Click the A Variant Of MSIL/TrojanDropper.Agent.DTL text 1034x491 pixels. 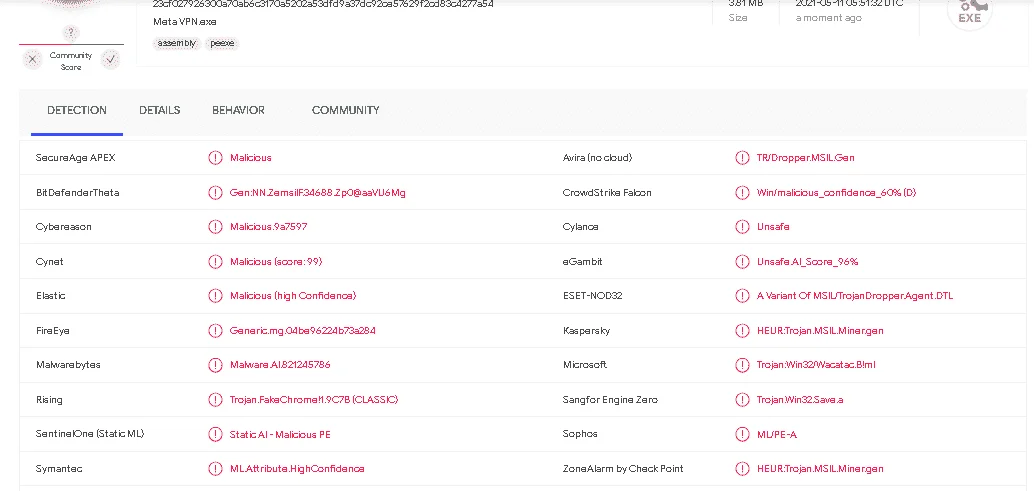[x=855, y=296]
